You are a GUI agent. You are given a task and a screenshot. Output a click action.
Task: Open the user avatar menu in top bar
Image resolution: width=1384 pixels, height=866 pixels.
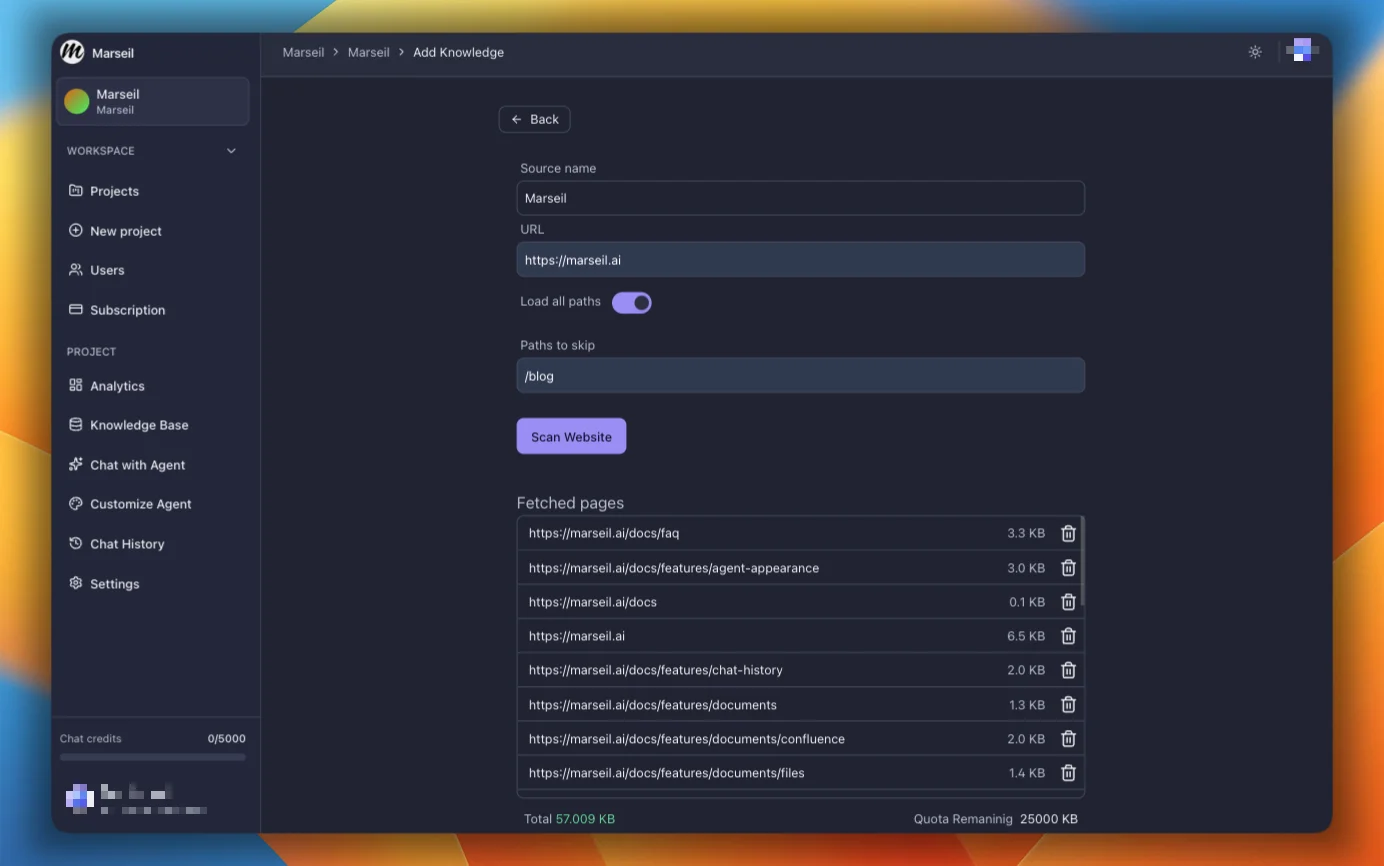coord(1302,50)
